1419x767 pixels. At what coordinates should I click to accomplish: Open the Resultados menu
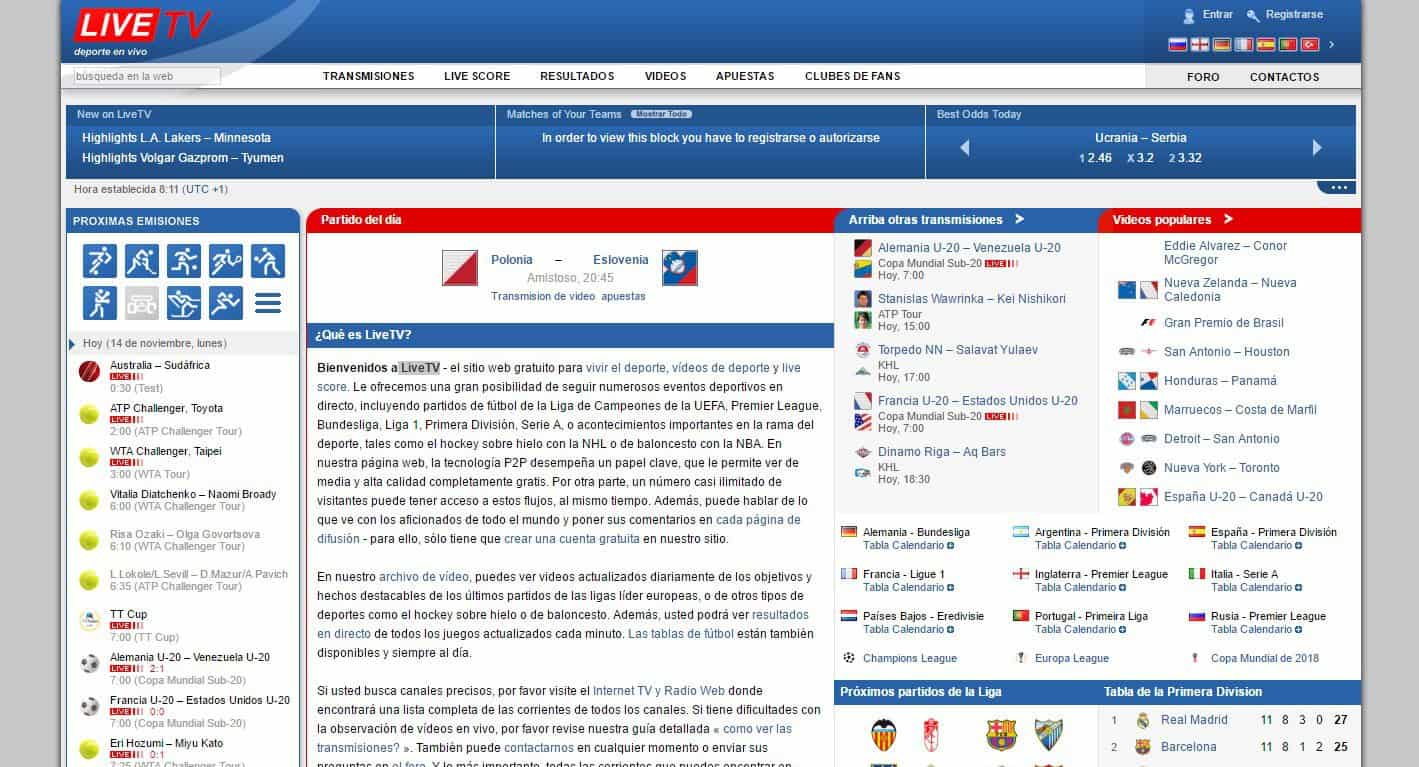click(x=577, y=76)
